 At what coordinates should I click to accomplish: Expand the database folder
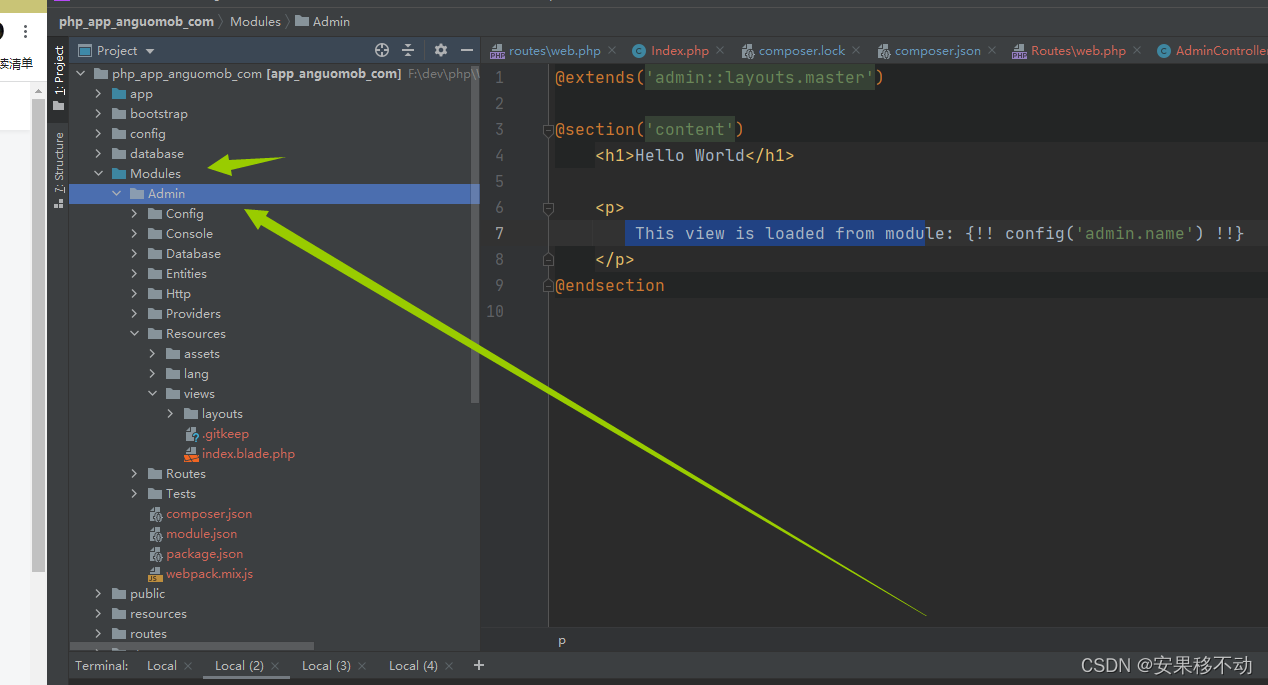pos(98,154)
